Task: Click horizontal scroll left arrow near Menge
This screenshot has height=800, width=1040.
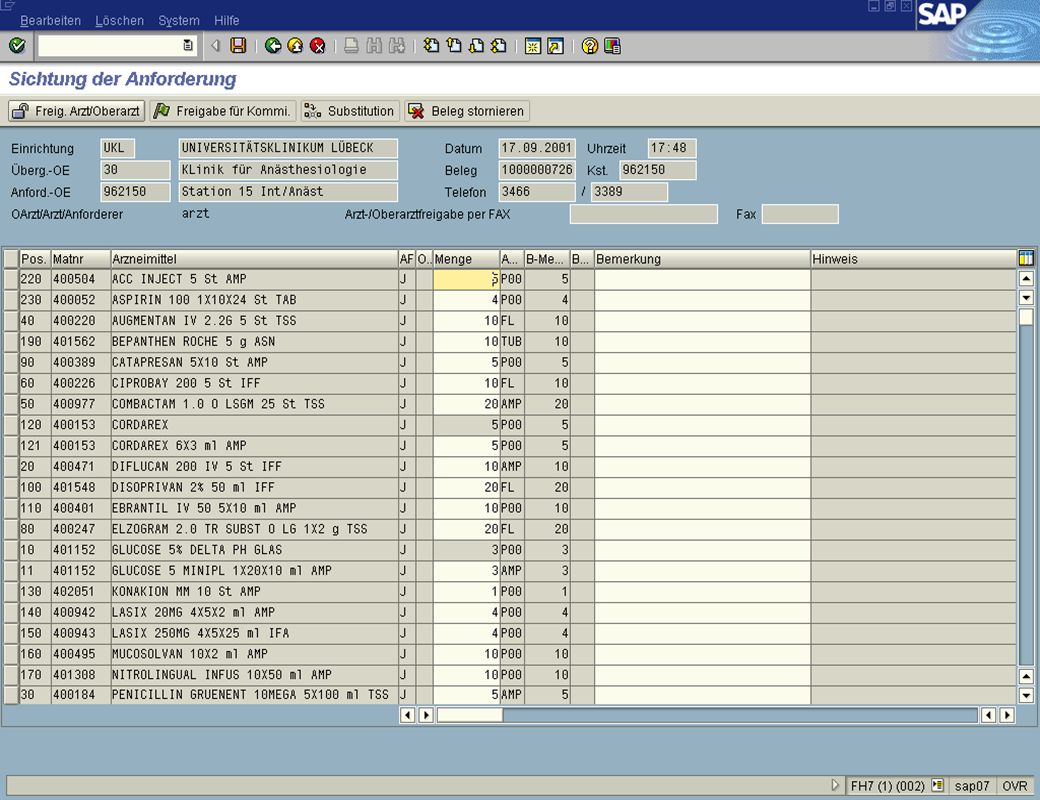Action: point(407,715)
